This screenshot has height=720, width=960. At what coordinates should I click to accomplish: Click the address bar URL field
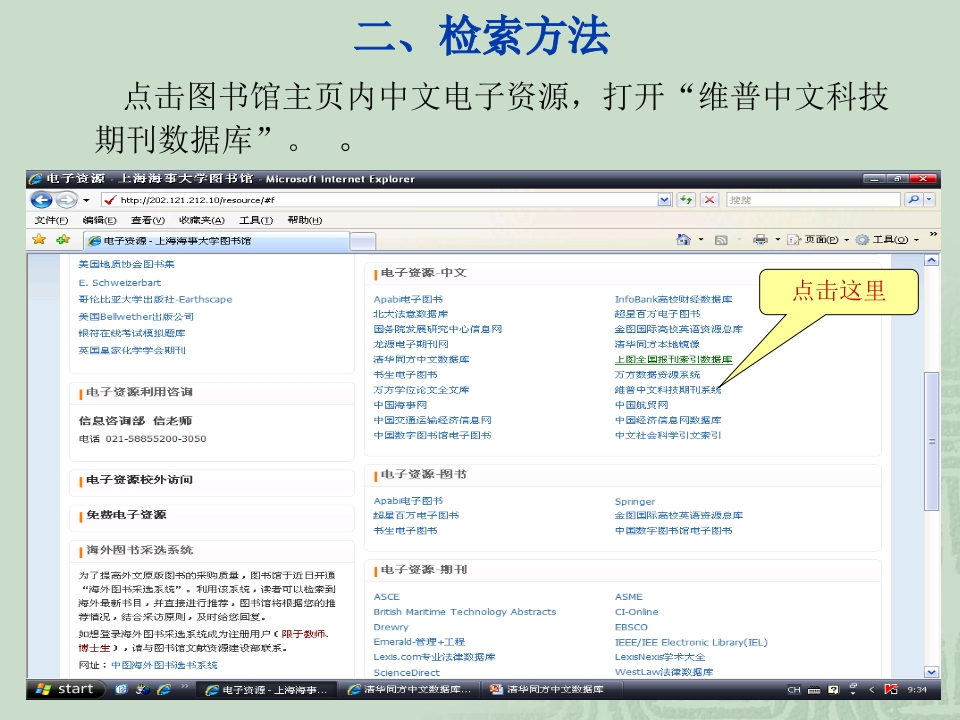tap(380, 200)
